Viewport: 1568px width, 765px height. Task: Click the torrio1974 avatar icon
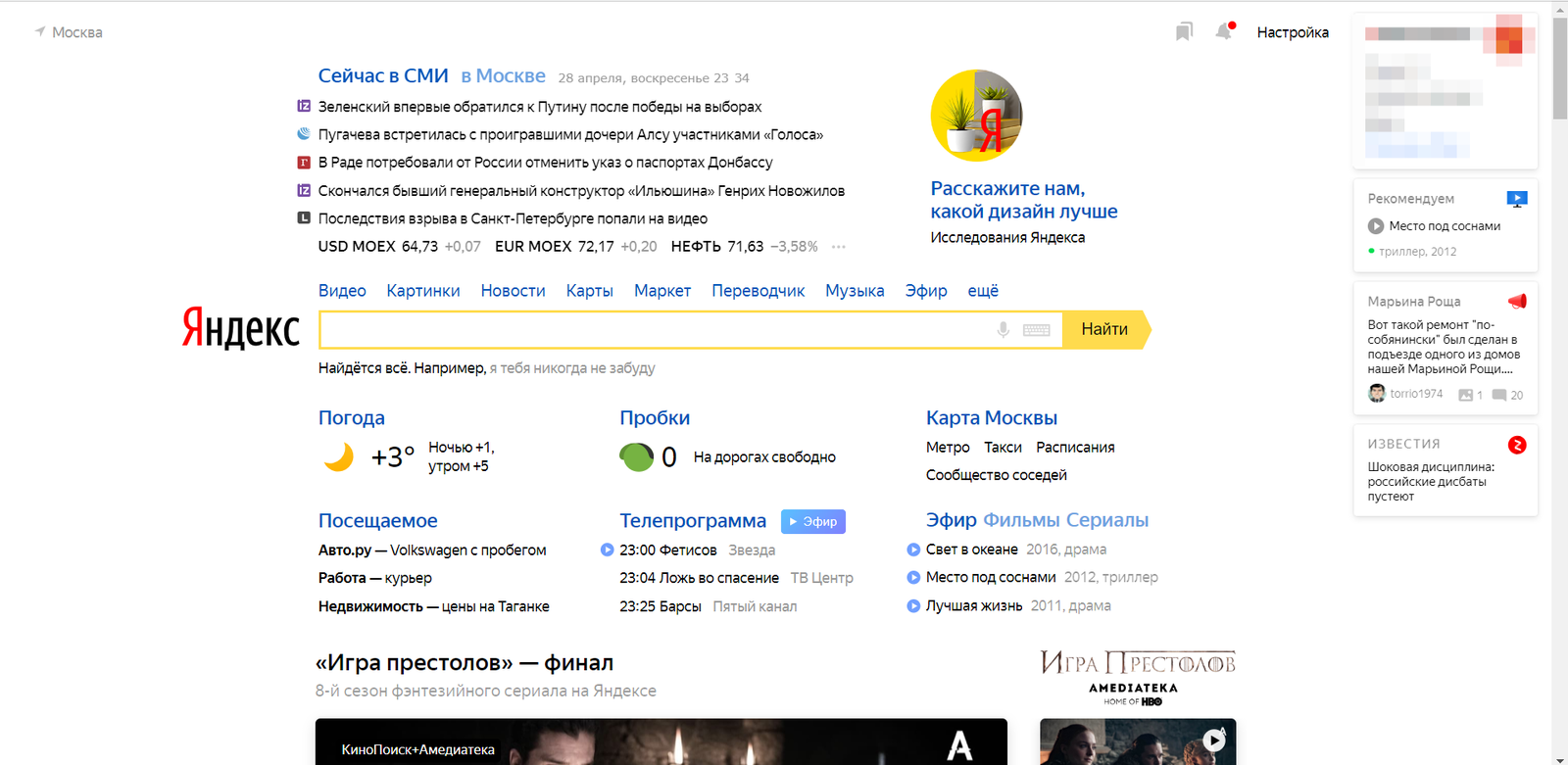click(1377, 393)
